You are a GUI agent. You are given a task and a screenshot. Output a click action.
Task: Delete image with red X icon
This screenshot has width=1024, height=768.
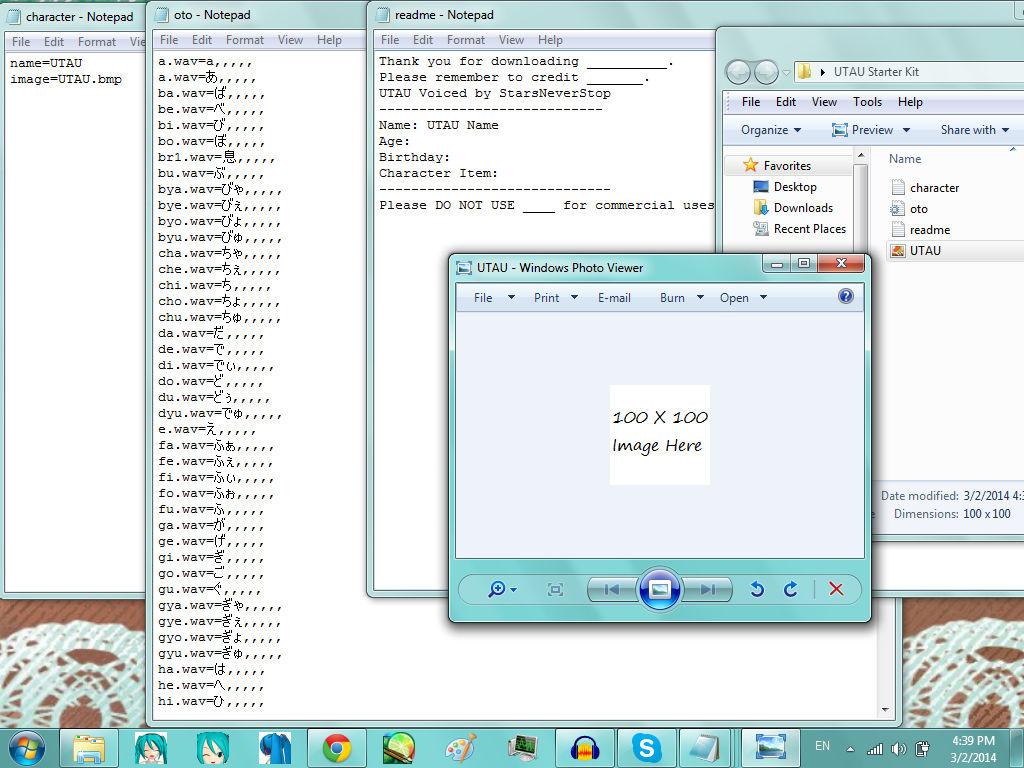[836, 589]
